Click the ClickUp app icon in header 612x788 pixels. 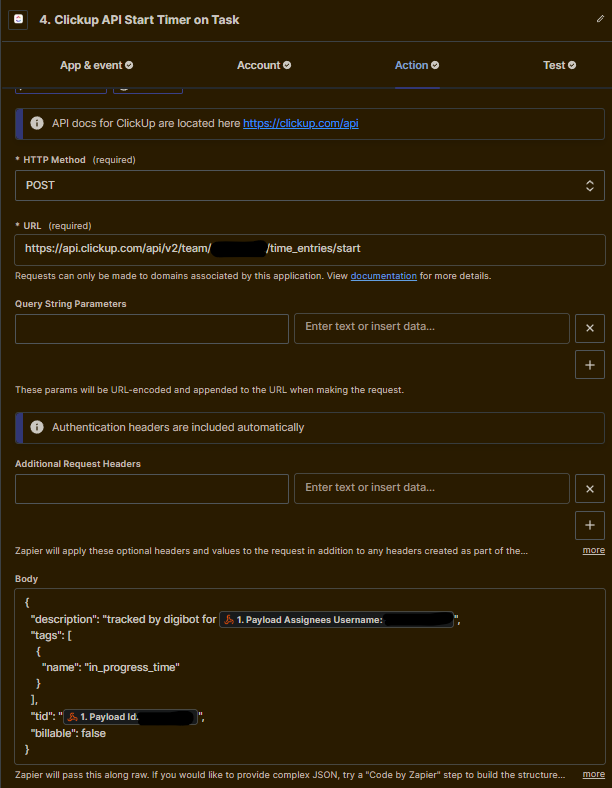coord(18,20)
